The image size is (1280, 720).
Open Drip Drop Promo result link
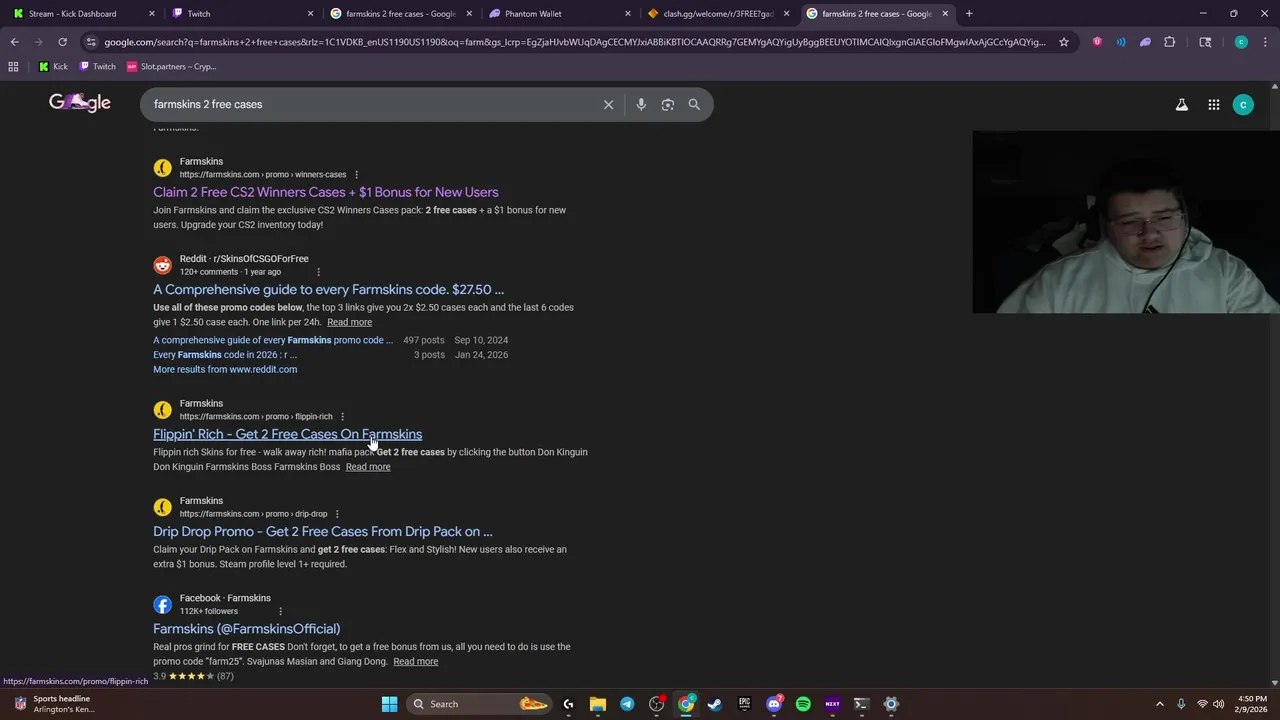coord(323,531)
